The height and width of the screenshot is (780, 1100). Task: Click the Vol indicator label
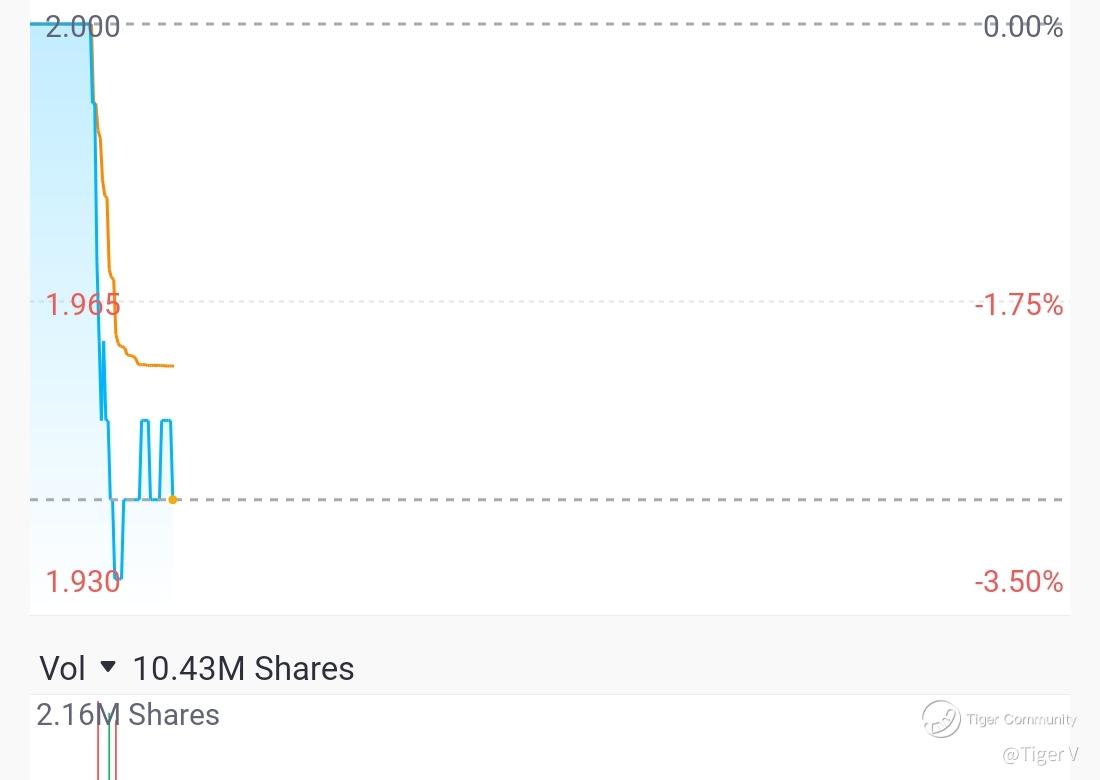[62, 668]
